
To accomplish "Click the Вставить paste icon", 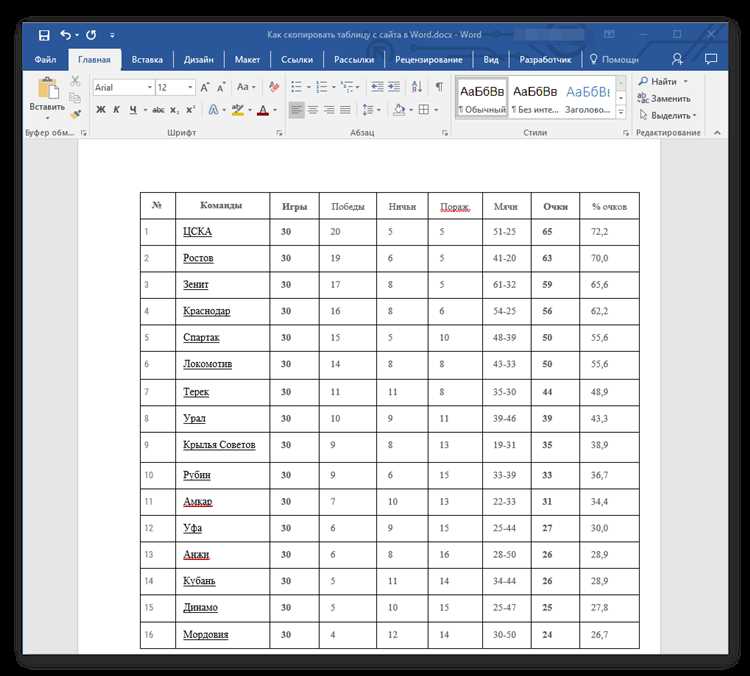I will [x=47, y=89].
